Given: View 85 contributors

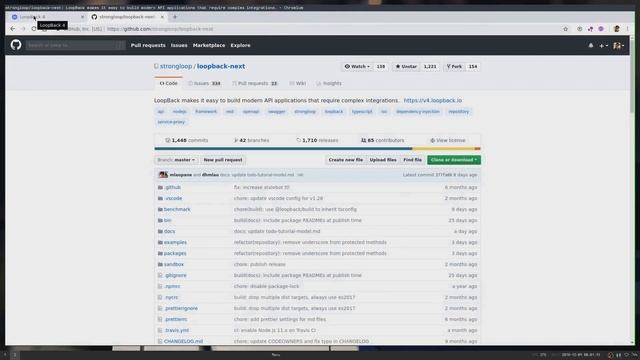Looking at the screenshot, I should tap(382, 140).
